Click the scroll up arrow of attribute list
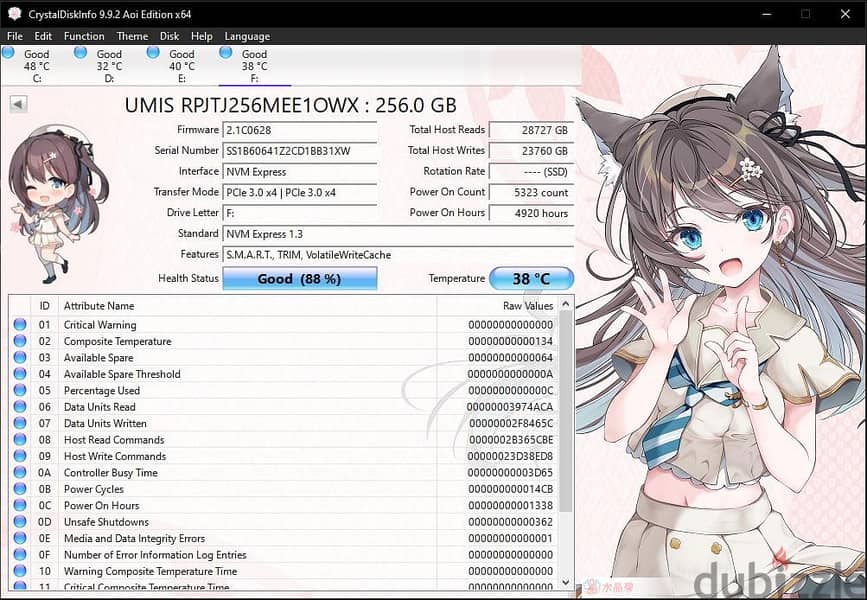The image size is (867, 600). point(566,304)
